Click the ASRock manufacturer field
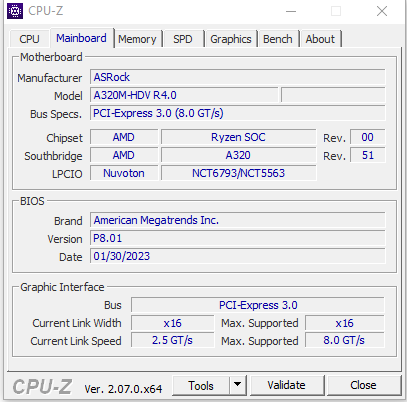The image size is (407, 402). point(237,77)
